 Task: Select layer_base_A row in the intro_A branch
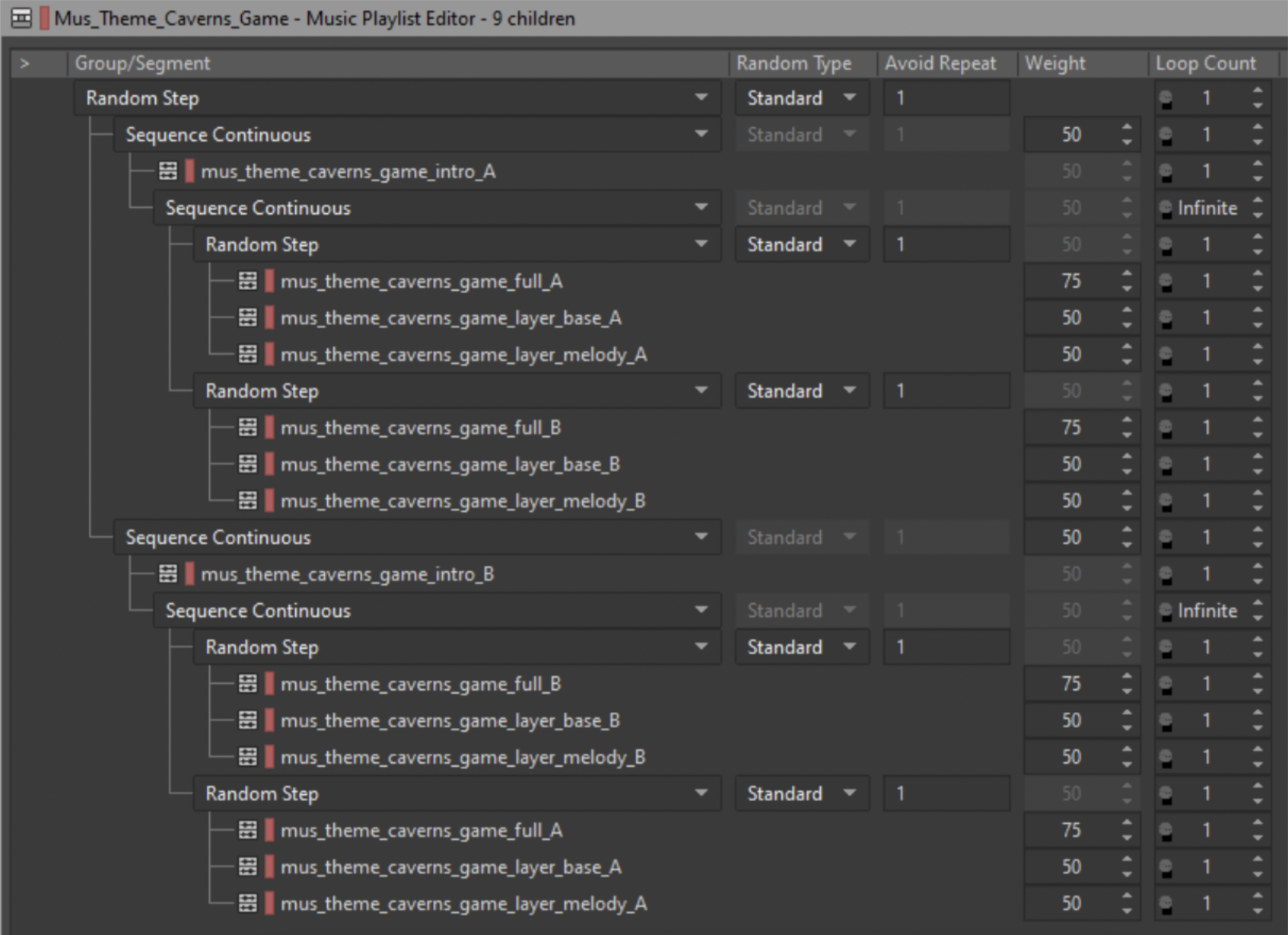coord(451,318)
